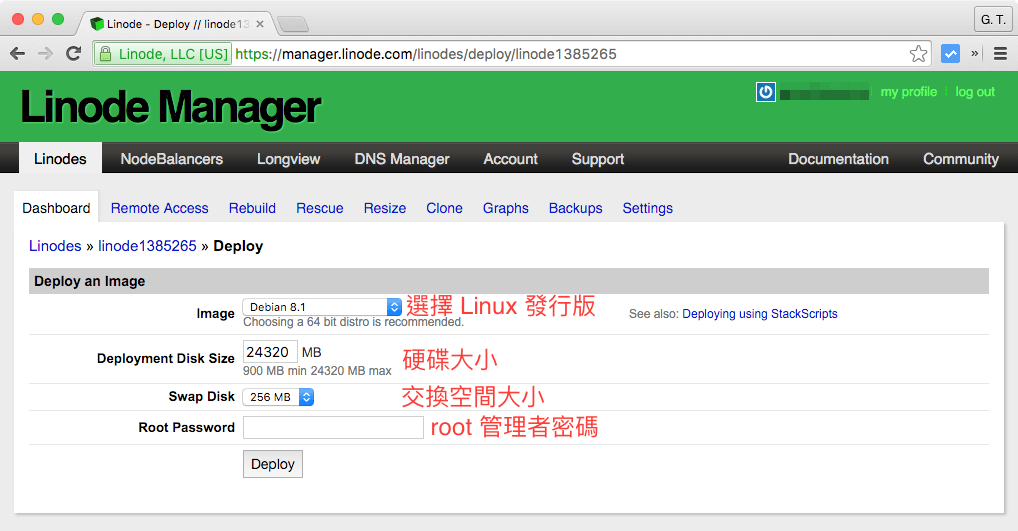
Task: Click the power icon beside the username
Action: 765,92
